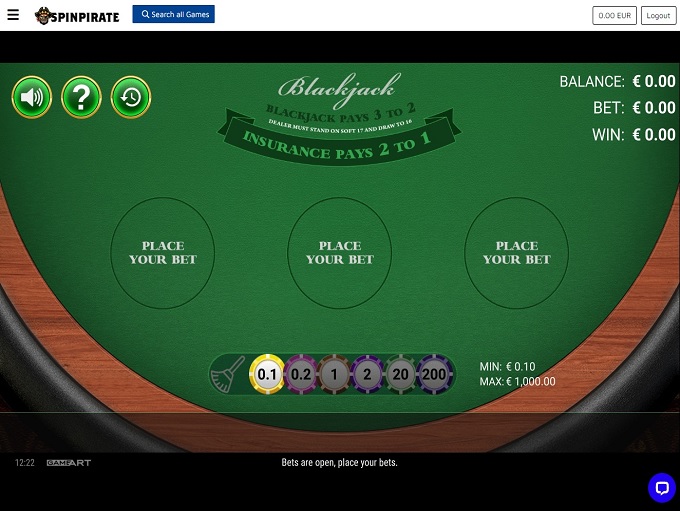Select the 1 value chip

point(334,374)
